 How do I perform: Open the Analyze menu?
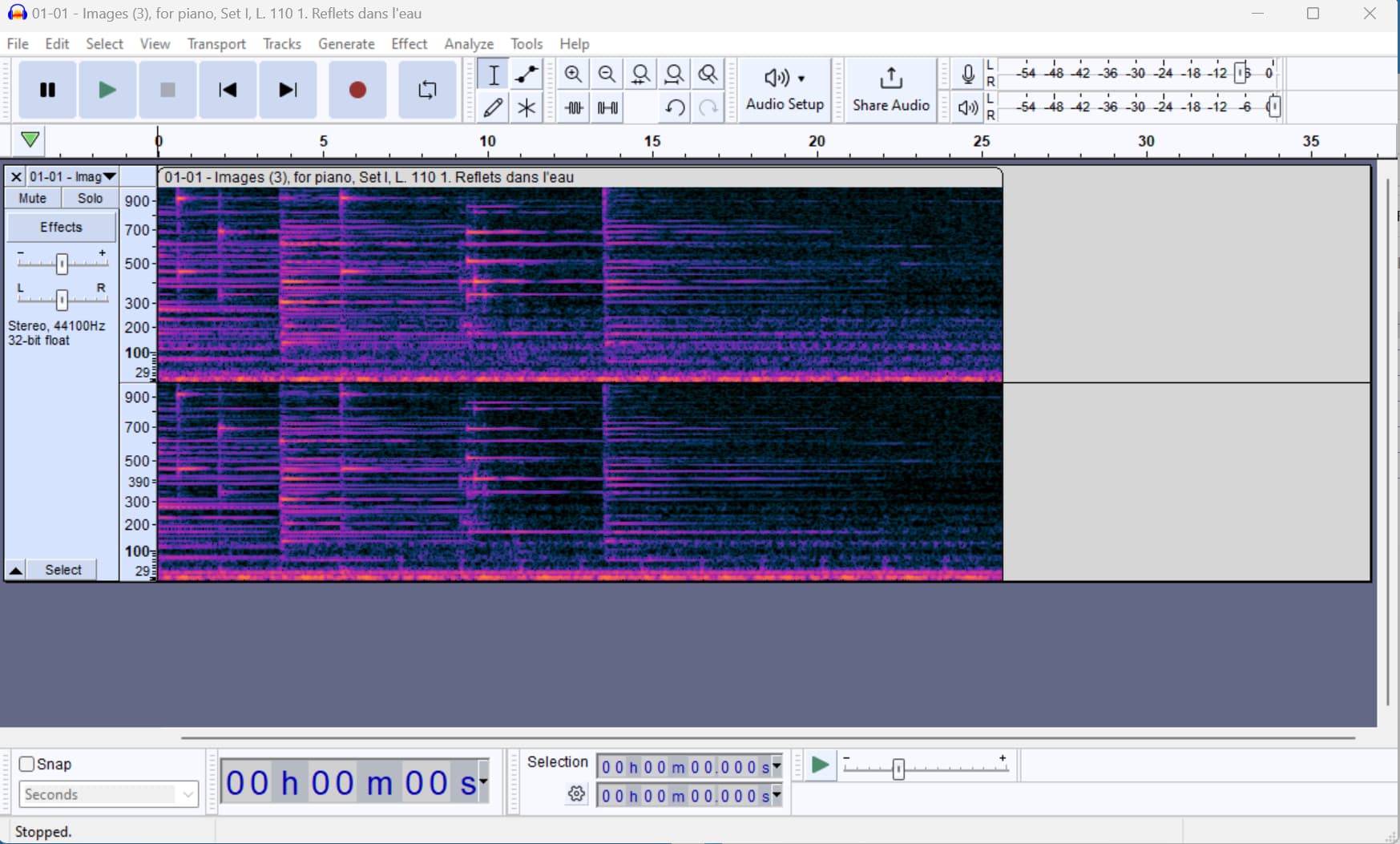pyautogui.click(x=469, y=44)
